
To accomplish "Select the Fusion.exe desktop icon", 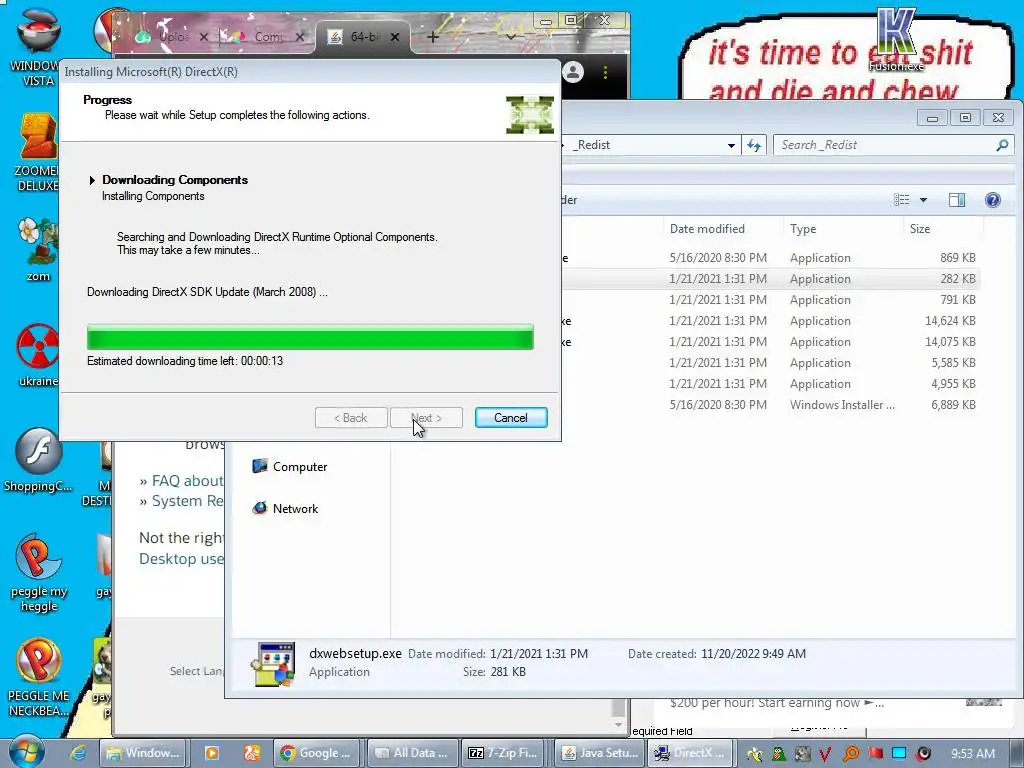I will (x=896, y=39).
